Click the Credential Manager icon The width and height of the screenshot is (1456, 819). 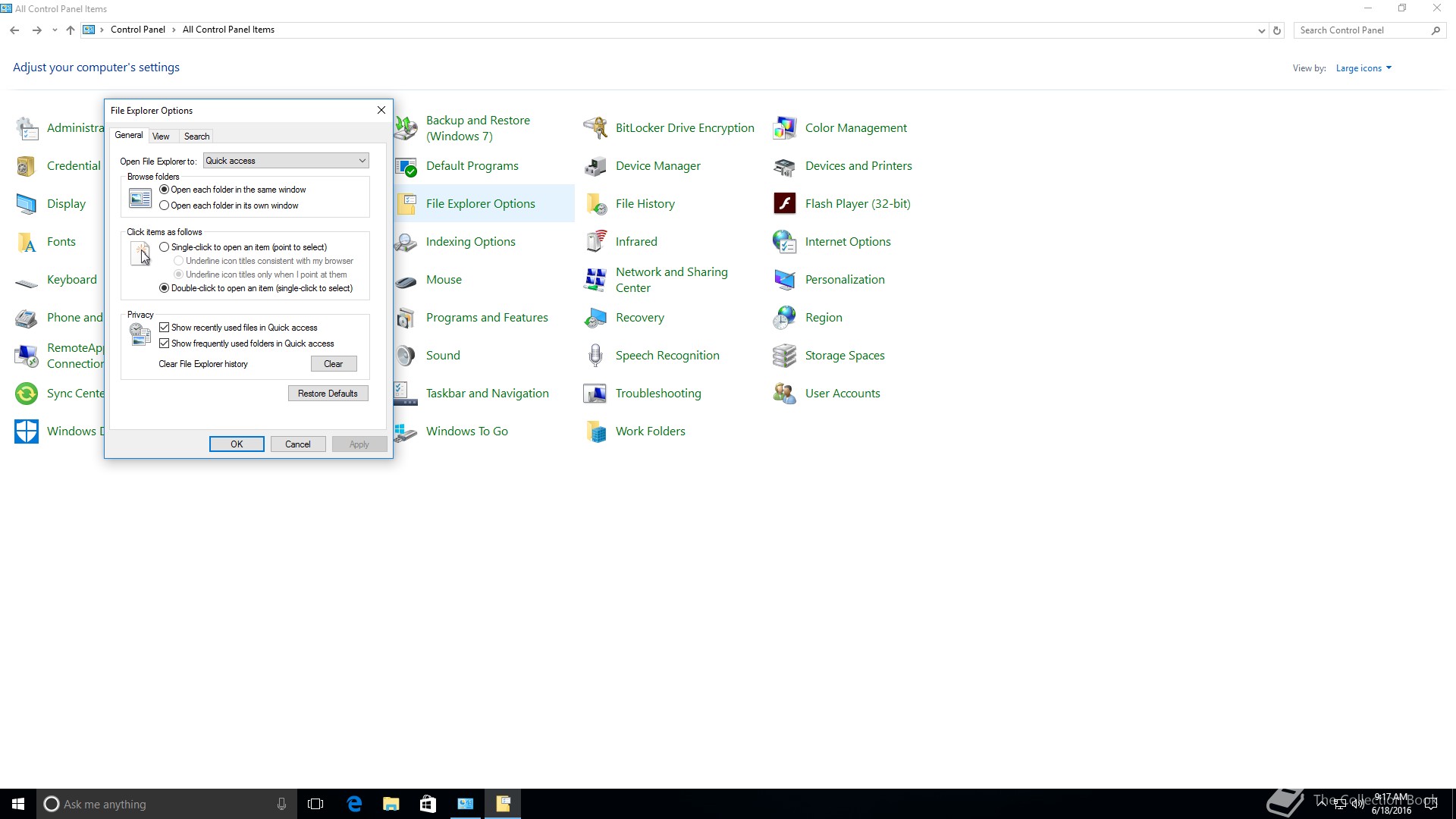point(27,166)
